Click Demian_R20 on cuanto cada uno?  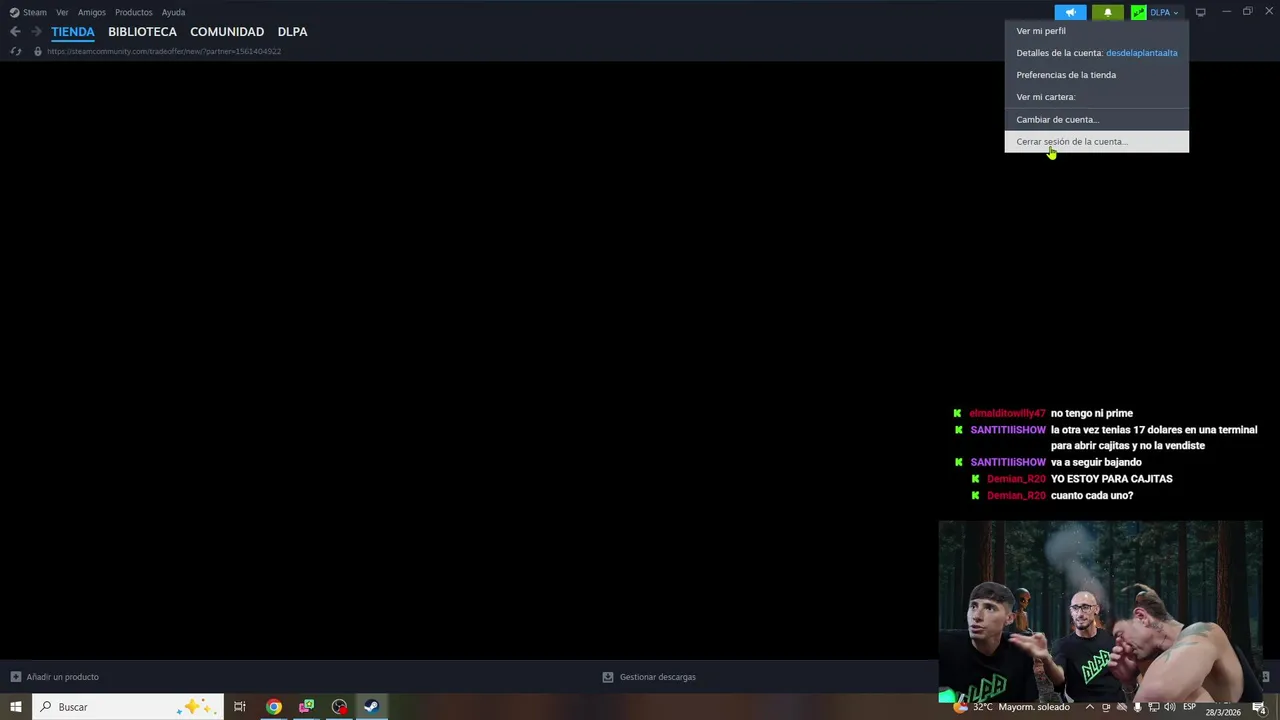pos(1016,495)
